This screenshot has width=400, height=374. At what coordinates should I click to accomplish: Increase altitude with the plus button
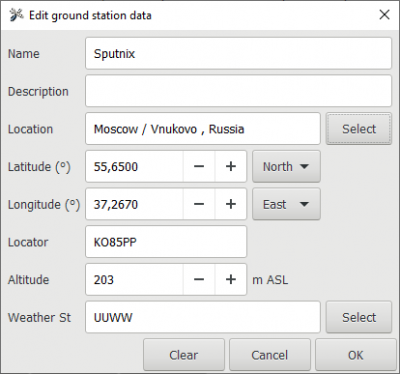231,279
